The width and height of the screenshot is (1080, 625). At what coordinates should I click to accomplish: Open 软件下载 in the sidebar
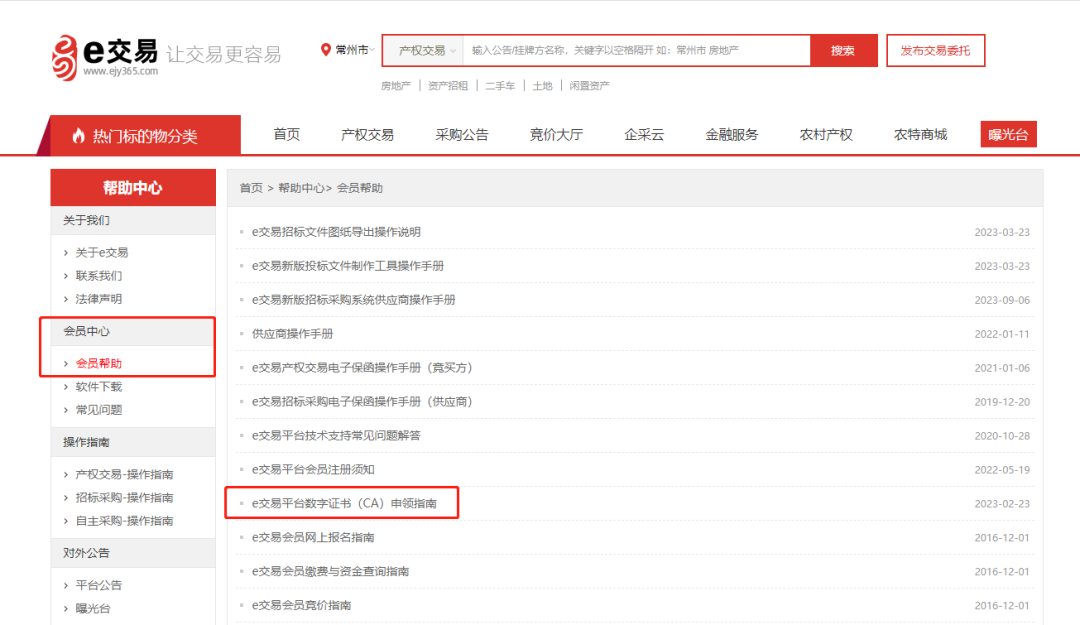[98, 387]
